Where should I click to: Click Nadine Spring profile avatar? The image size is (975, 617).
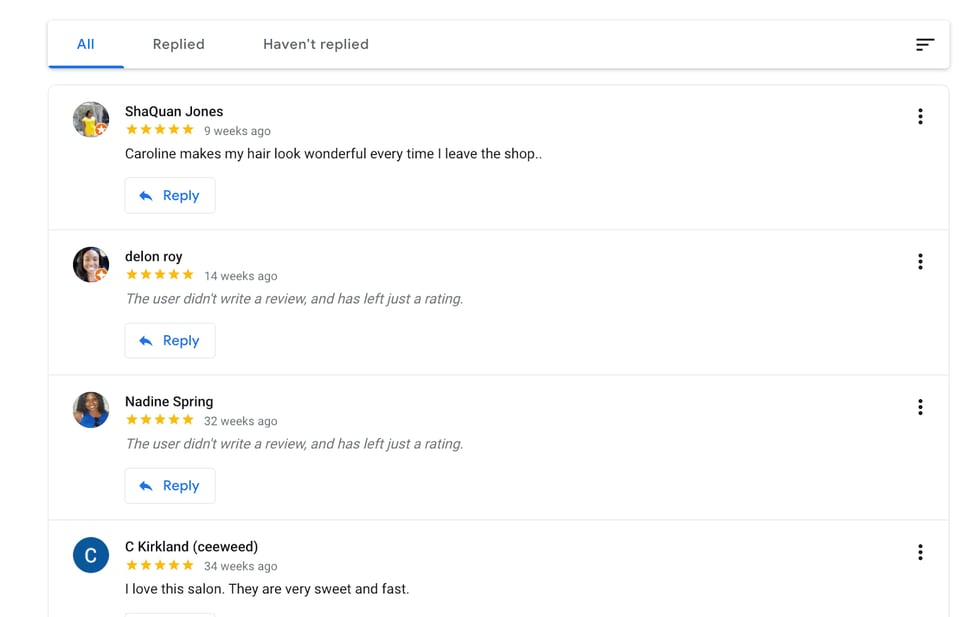pyautogui.click(x=91, y=410)
